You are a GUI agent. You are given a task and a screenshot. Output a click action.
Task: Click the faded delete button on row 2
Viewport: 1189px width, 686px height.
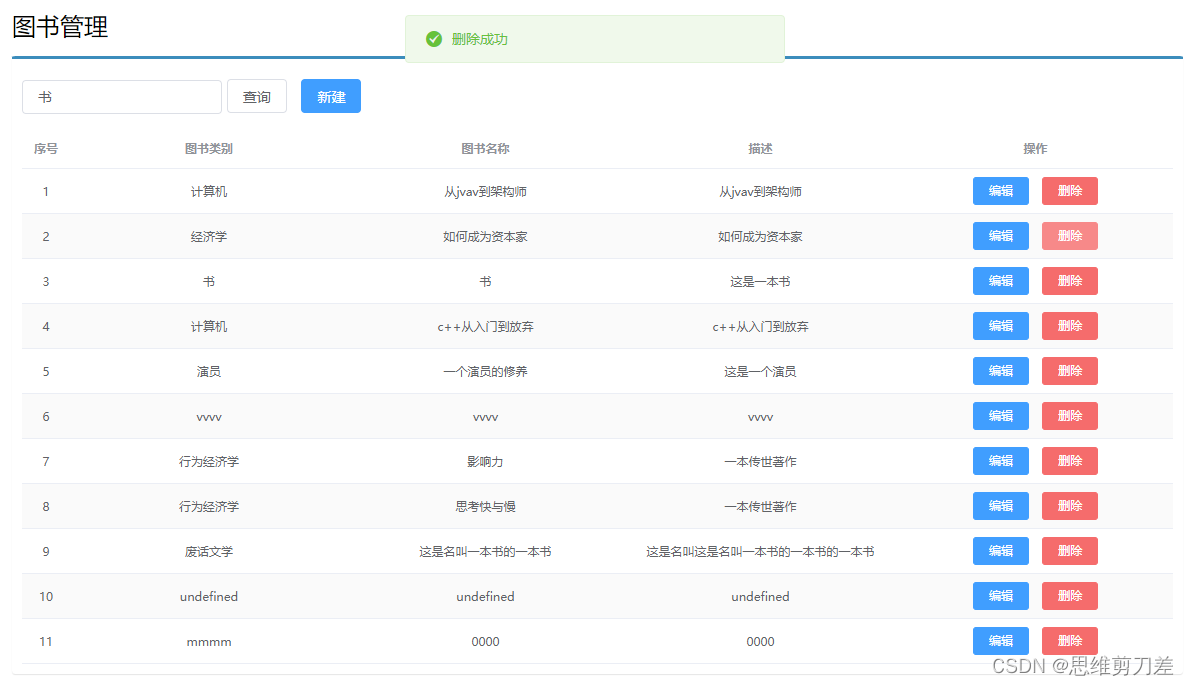coord(1069,236)
